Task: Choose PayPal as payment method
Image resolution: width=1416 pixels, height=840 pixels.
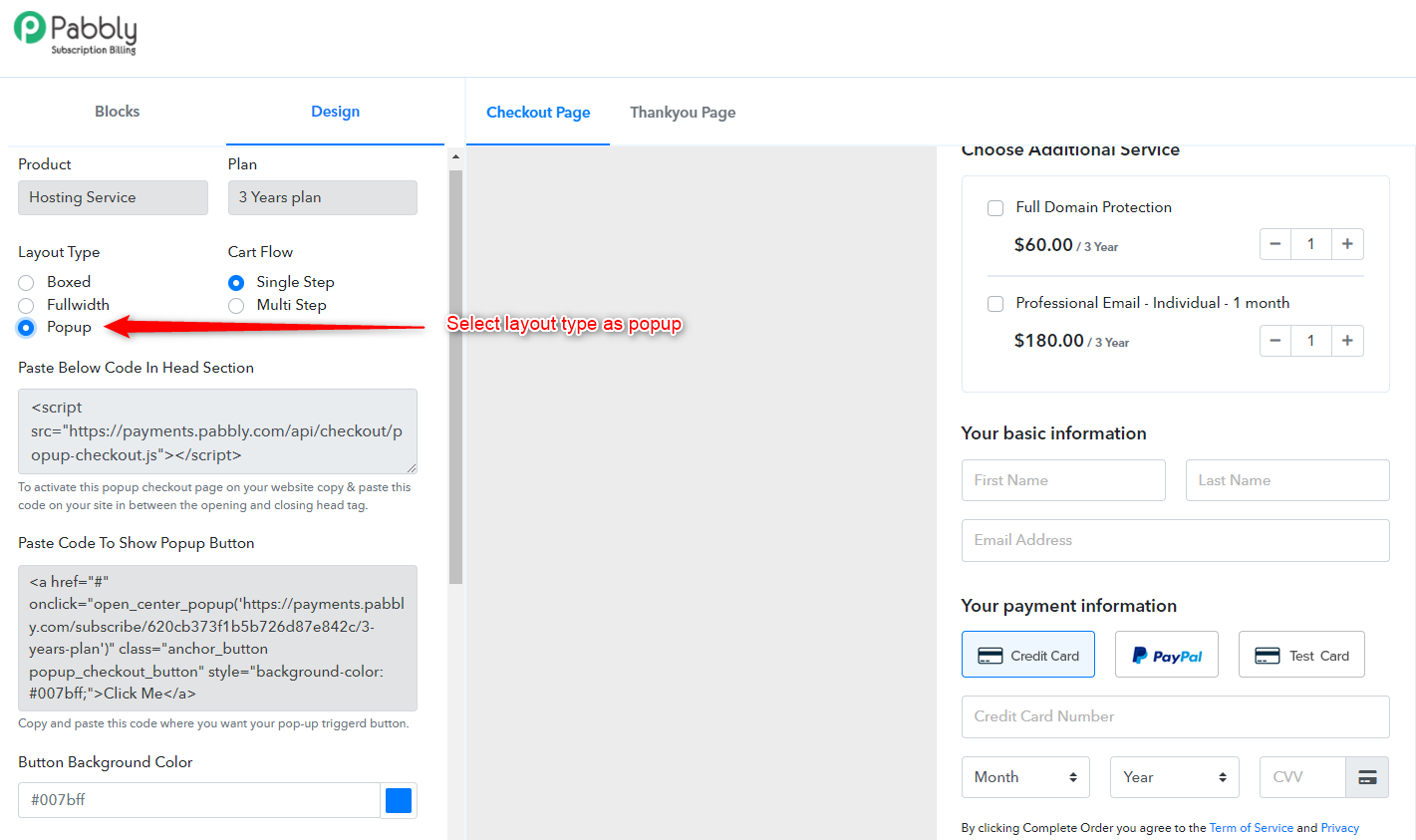Action: (x=1167, y=655)
